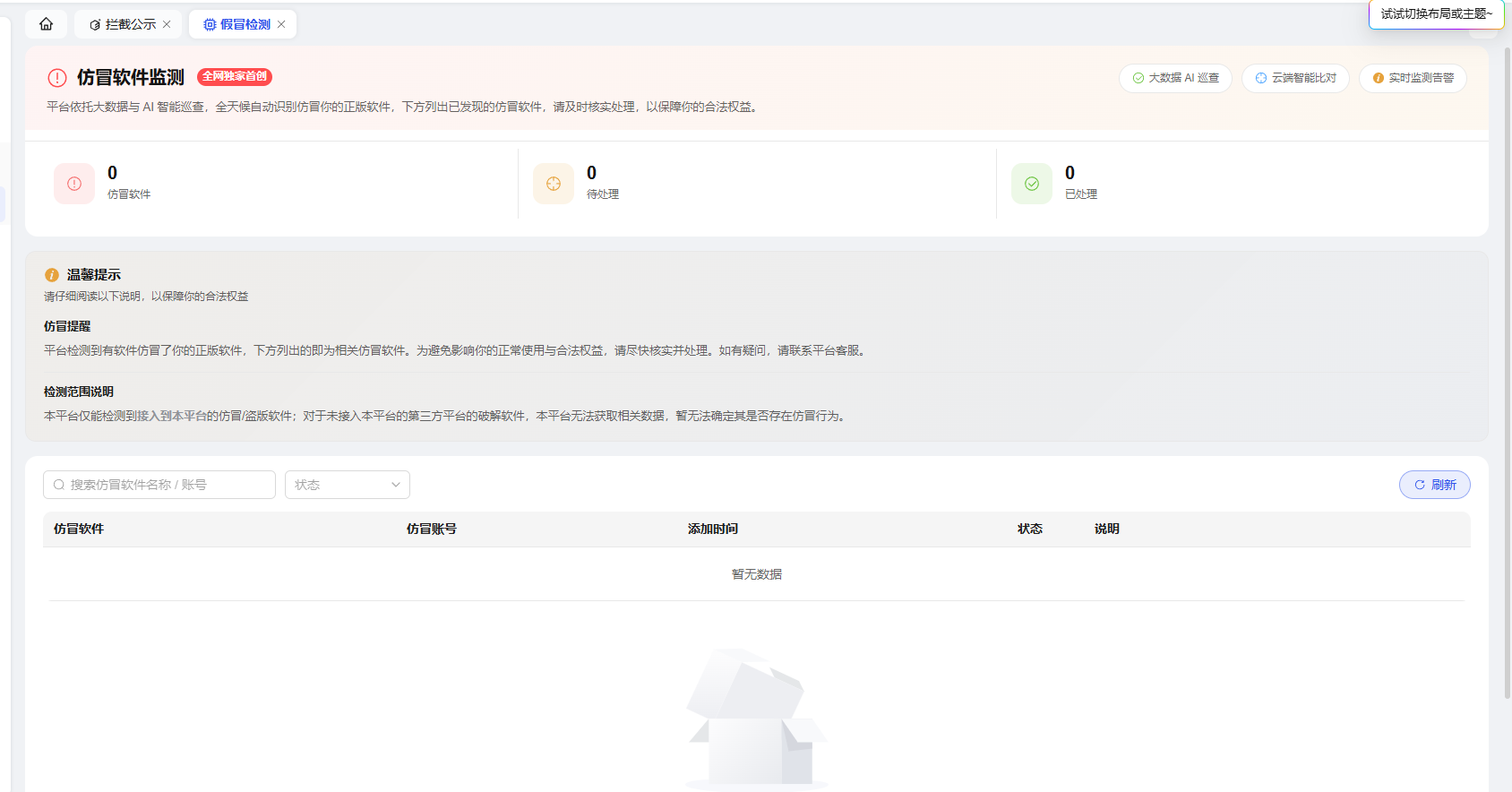Click the orange 待处理 stat icon
The width and height of the screenshot is (1512, 792).
[554, 184]
